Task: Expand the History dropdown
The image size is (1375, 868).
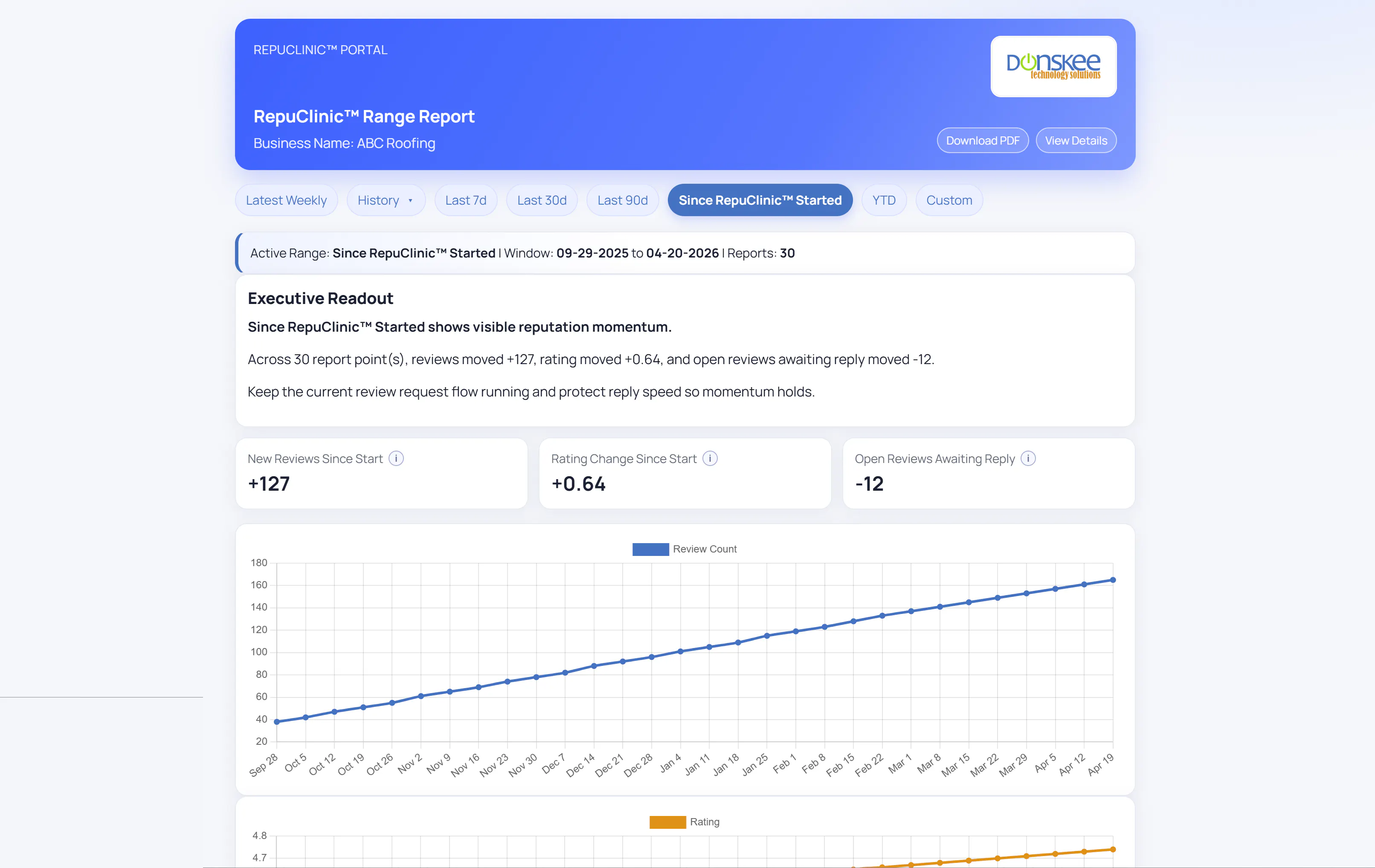Action: 386,200
